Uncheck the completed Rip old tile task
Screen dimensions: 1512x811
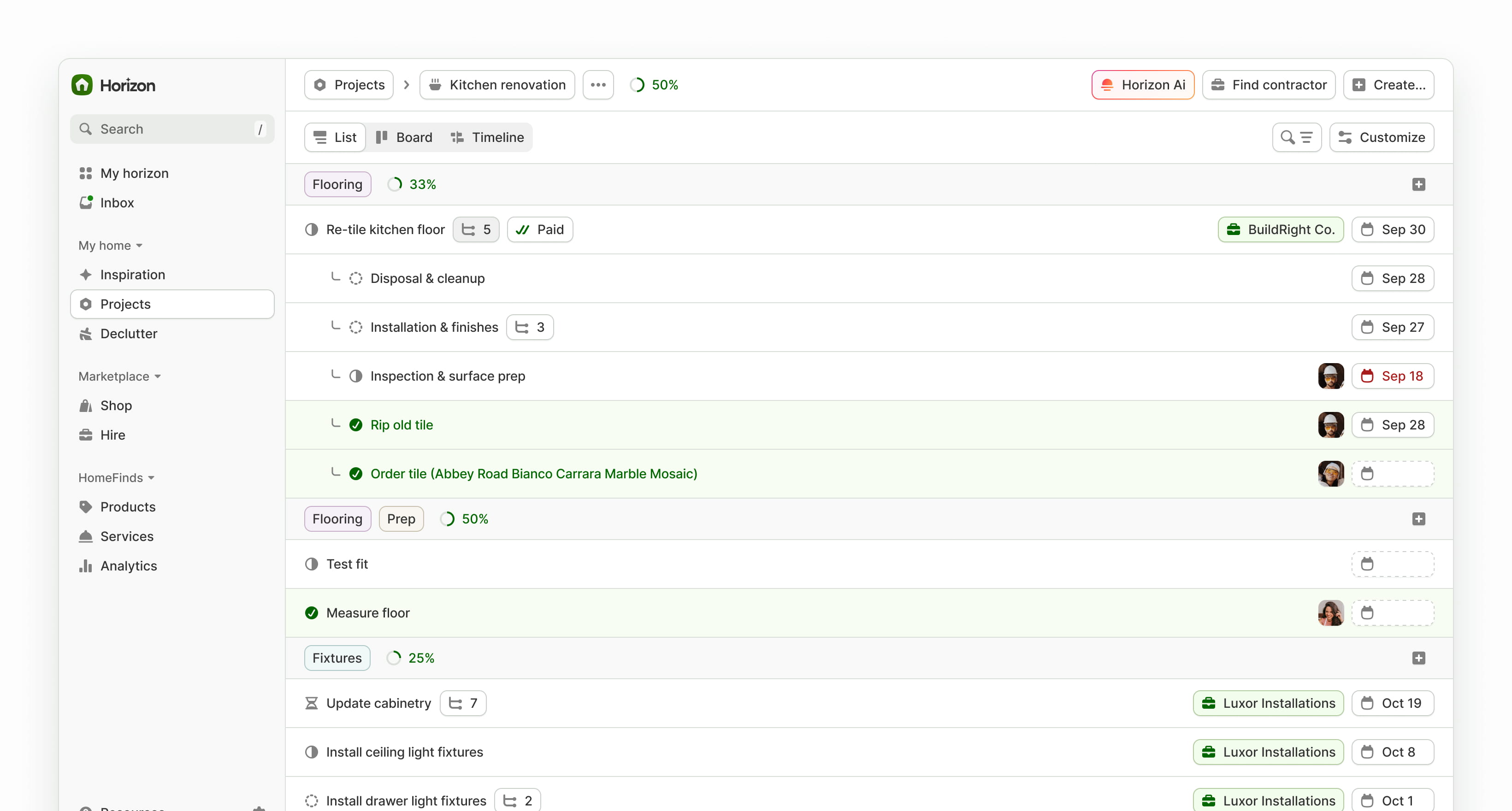coord(356,424)
